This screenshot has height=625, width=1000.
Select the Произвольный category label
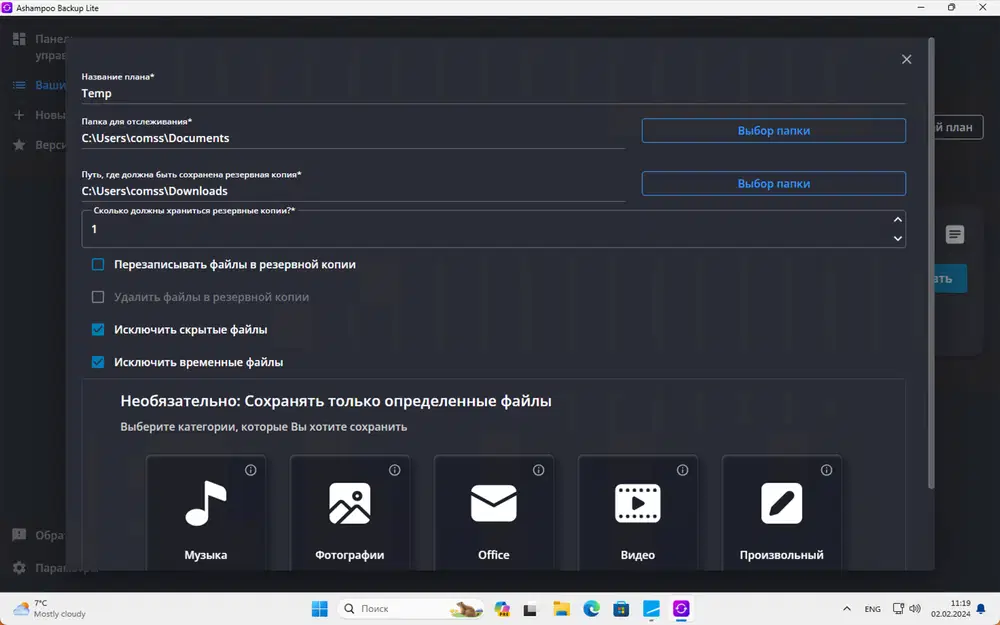point(781,555)
